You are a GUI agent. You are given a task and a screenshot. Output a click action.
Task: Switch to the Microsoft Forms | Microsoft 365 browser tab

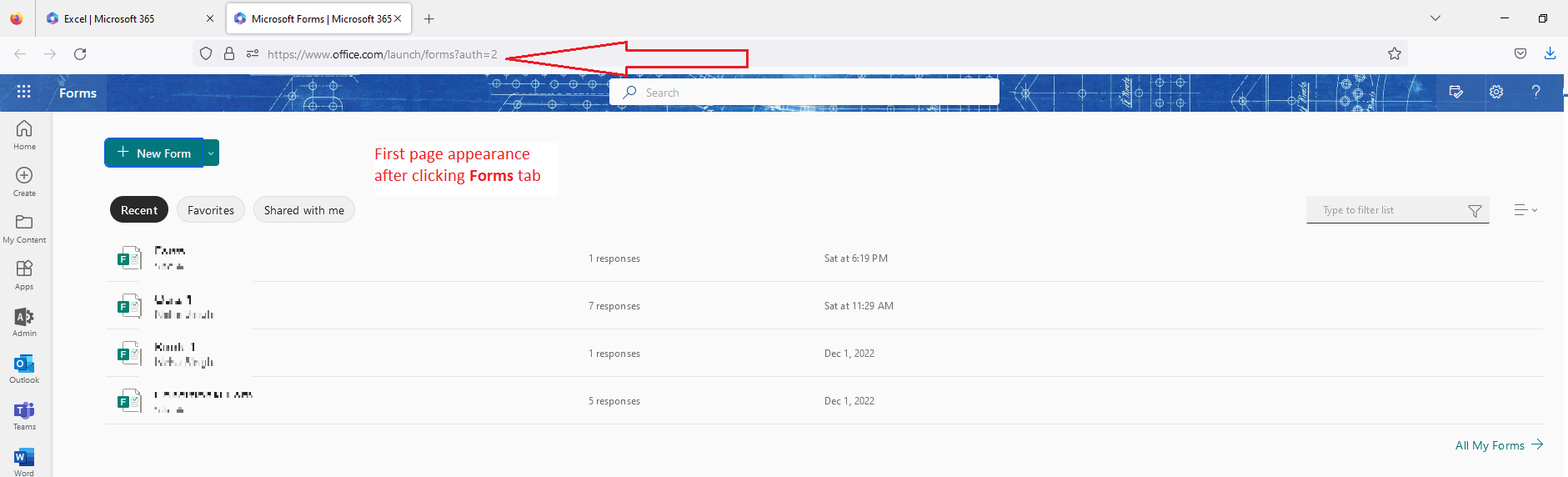pos(317,18)
